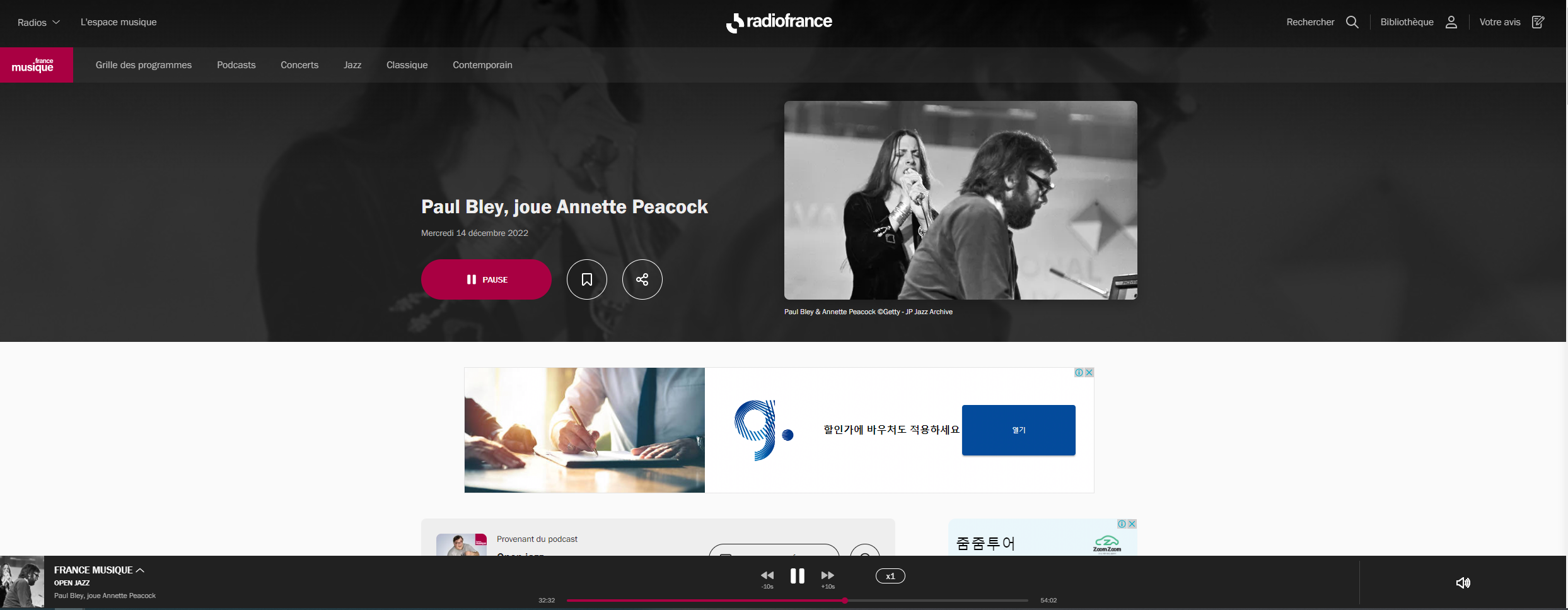
Task: Open the Concerts menu item
Action: click(x=299, y=65)
